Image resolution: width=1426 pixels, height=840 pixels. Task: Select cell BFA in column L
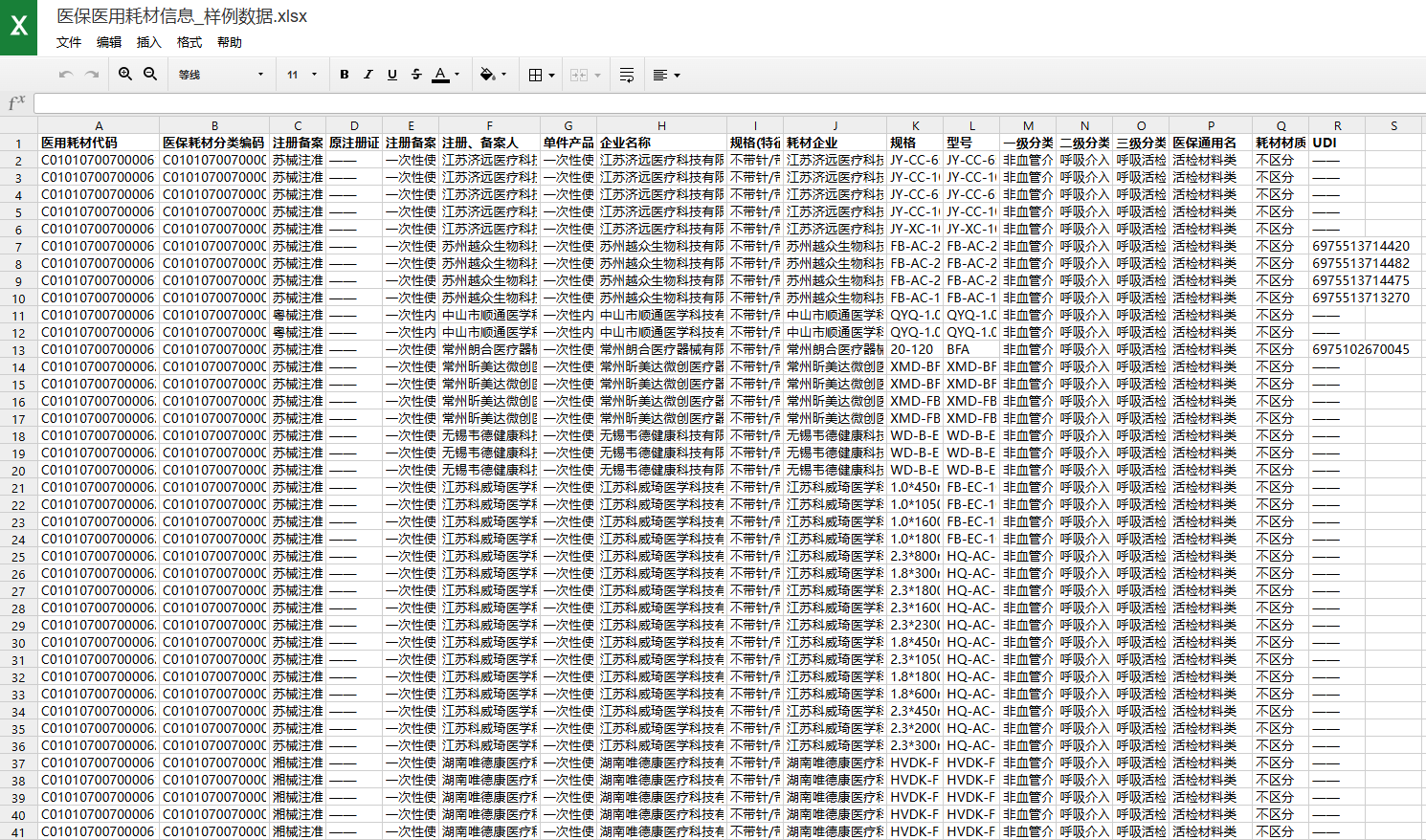pos(971,349)
